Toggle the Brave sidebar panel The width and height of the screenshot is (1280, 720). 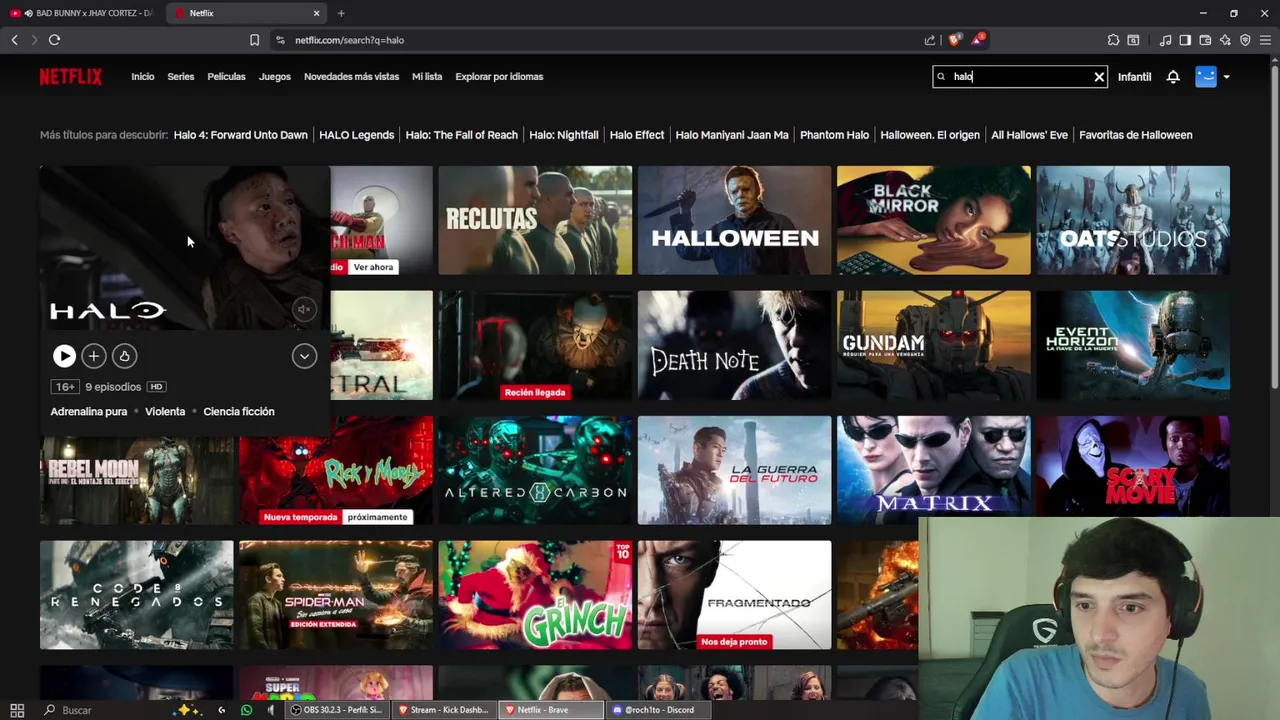point(1185,40)
